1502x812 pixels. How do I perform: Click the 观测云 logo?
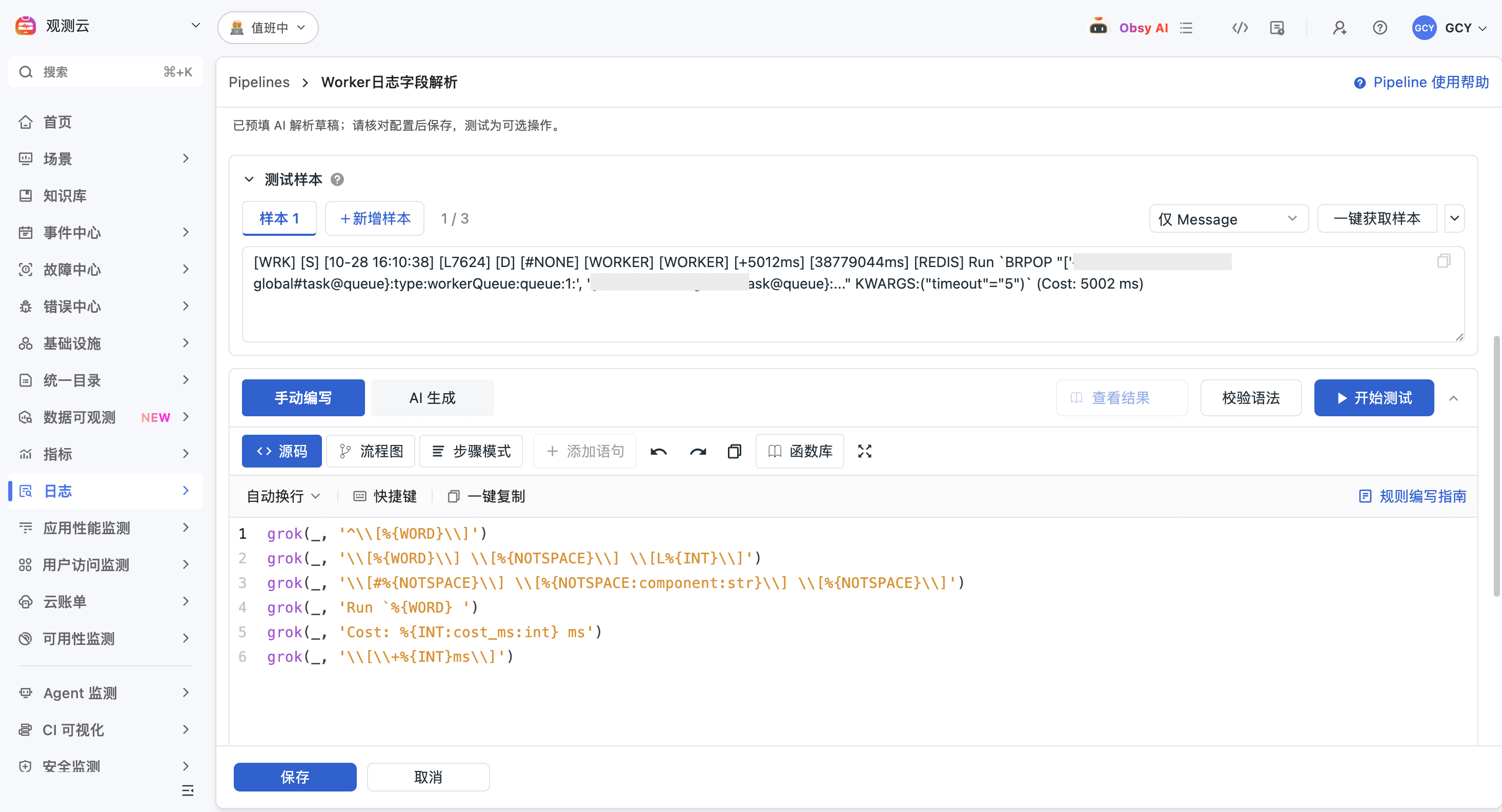pyautogui.click(x=25, y=26)
